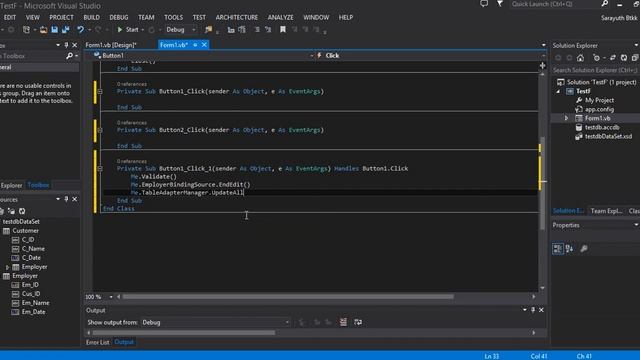The width and height of the screenshot is (640, 360).
Task: Click the Undo arrow icon
Action: tap(80, 30)
